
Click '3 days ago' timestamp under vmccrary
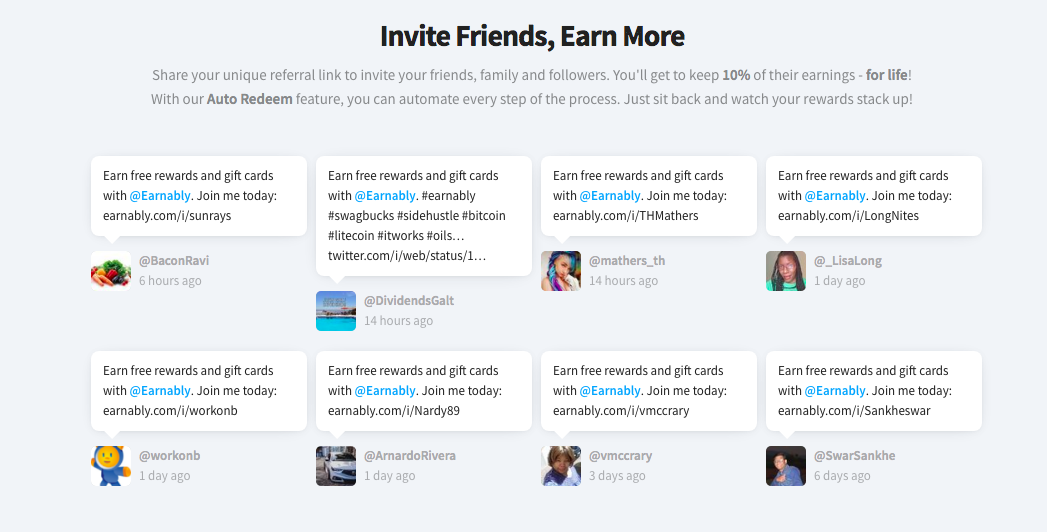pos(617,476)
